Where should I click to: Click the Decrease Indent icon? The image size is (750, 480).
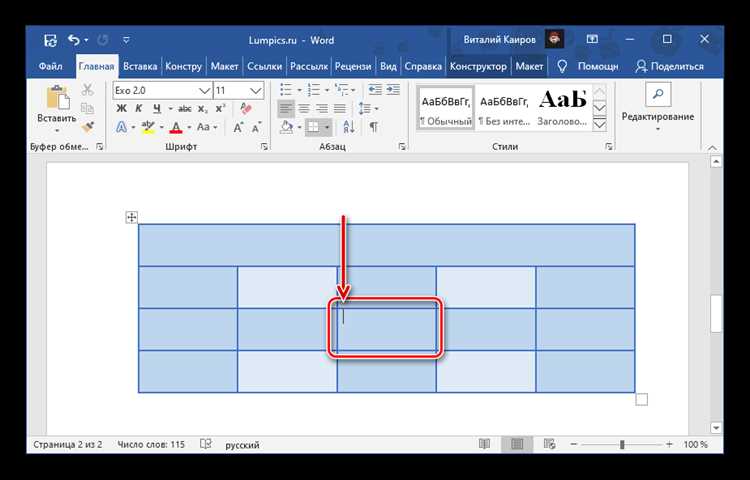click(x=375, y=89)
